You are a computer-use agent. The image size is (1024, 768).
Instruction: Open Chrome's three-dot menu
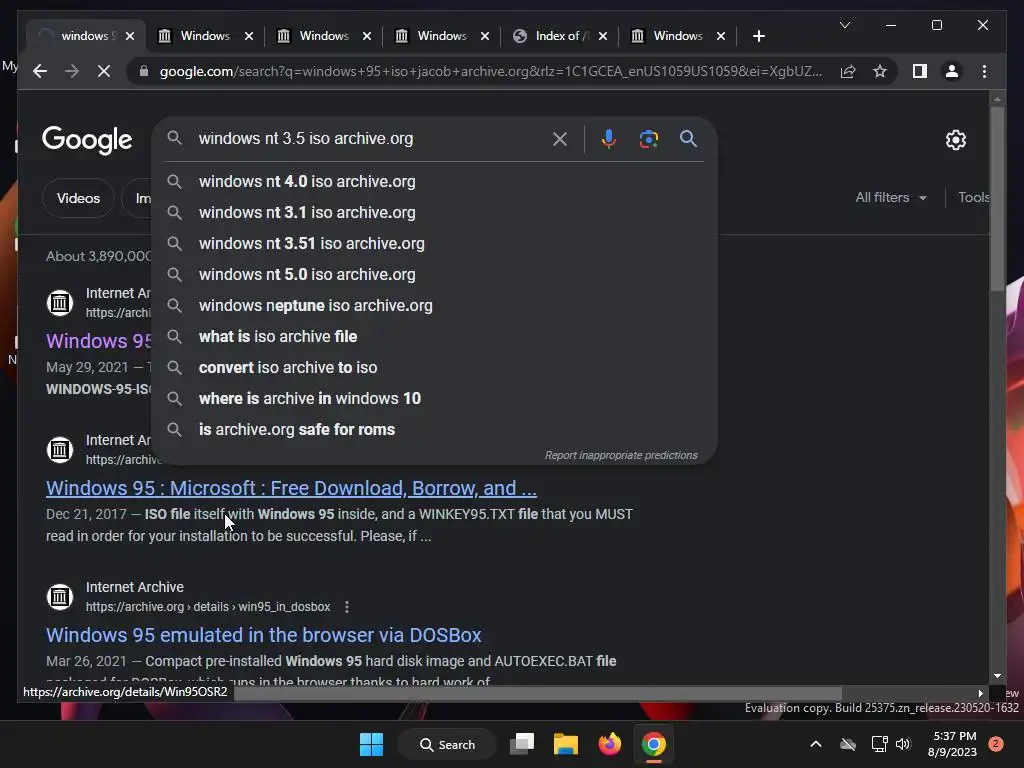[984, 71]
